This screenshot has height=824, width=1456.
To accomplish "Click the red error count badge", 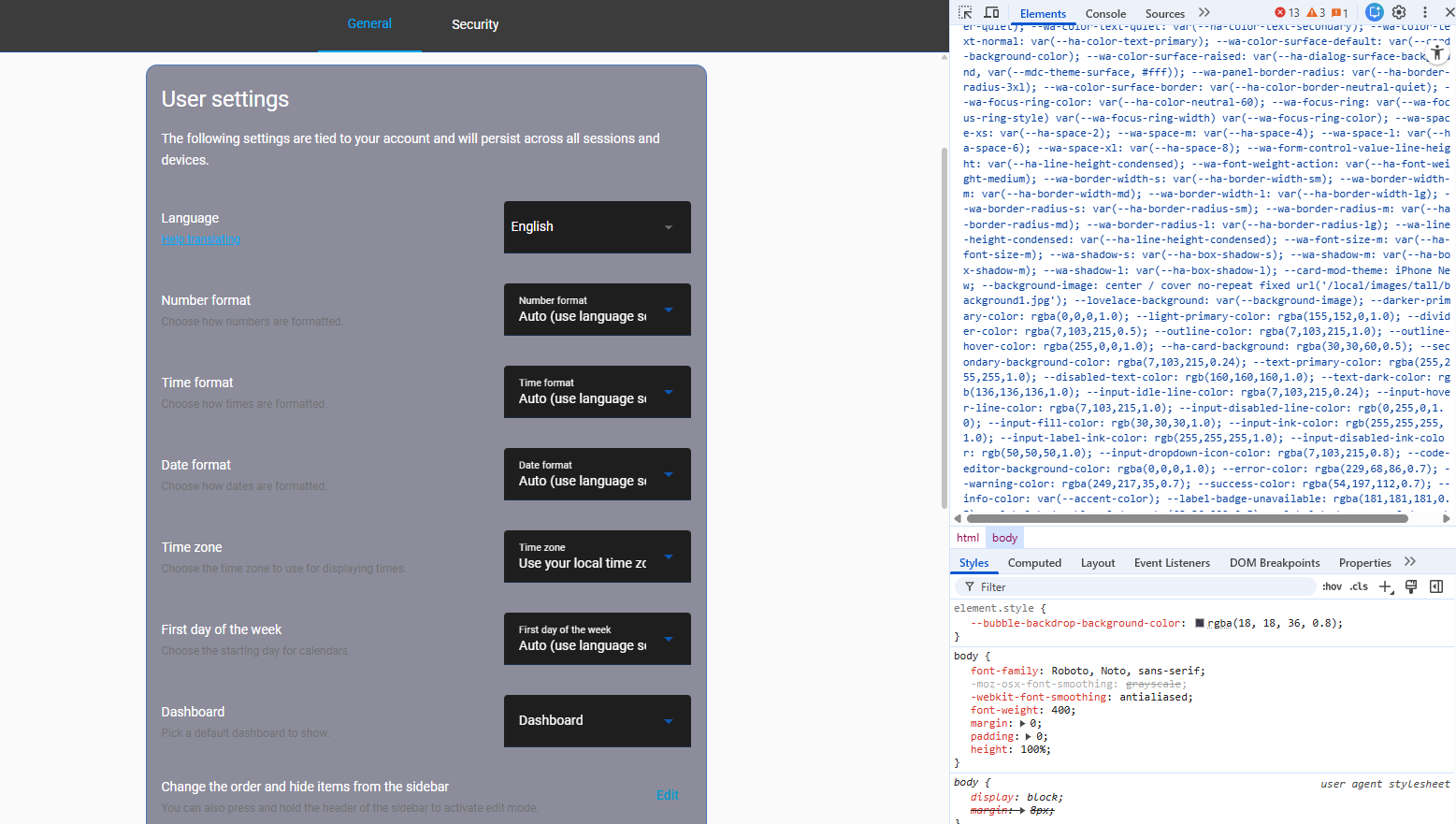I will tap(1288, 13).
